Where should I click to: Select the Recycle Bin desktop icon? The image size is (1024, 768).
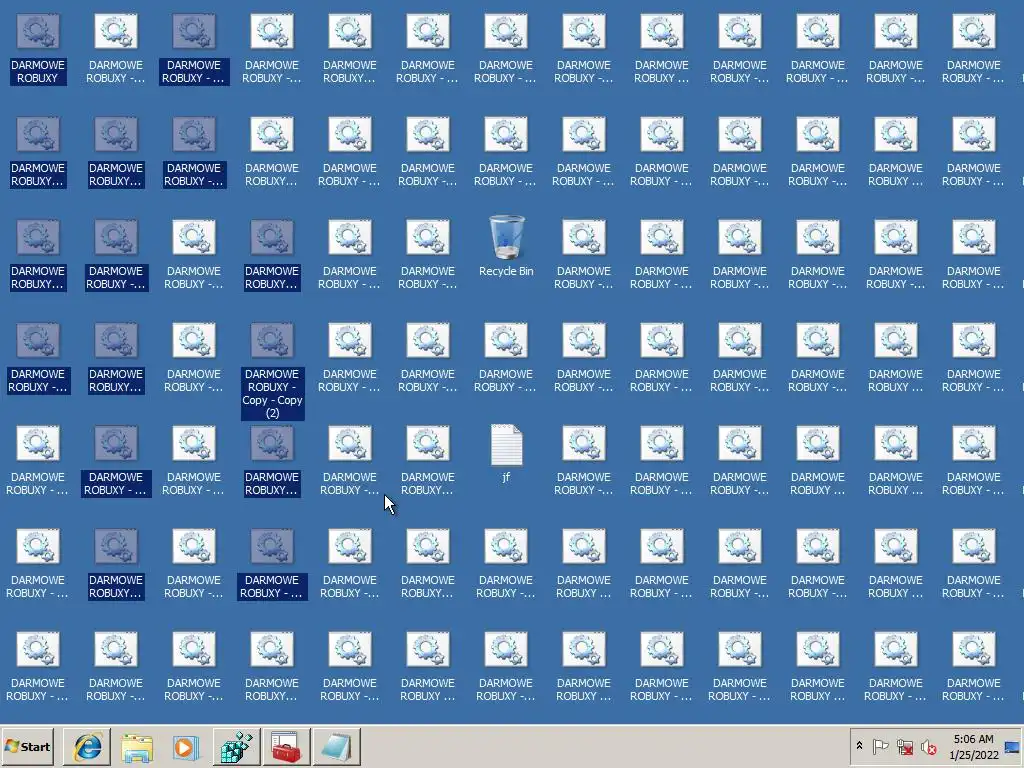coord(506,246)
